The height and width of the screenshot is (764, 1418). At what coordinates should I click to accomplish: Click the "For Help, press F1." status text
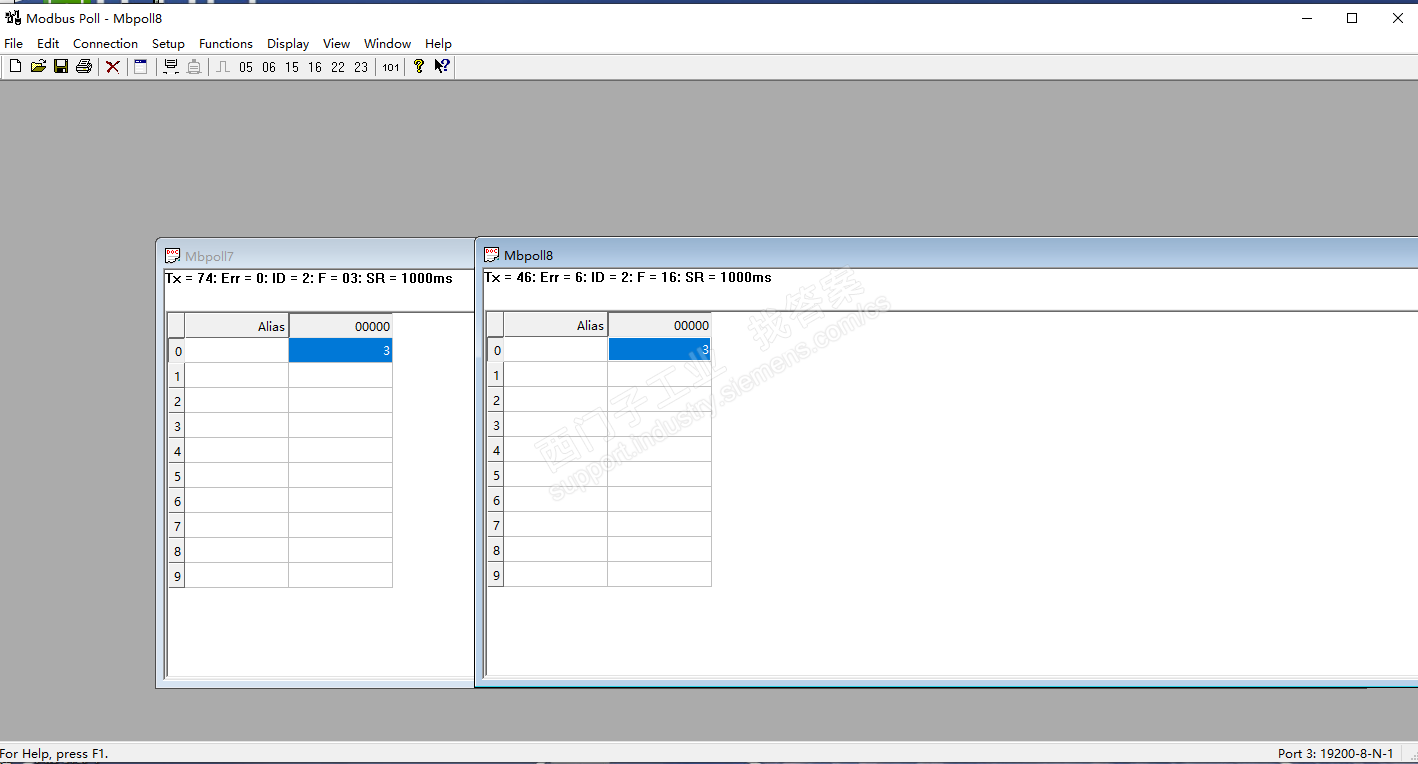pyautogui.click(x=54, y=753)
